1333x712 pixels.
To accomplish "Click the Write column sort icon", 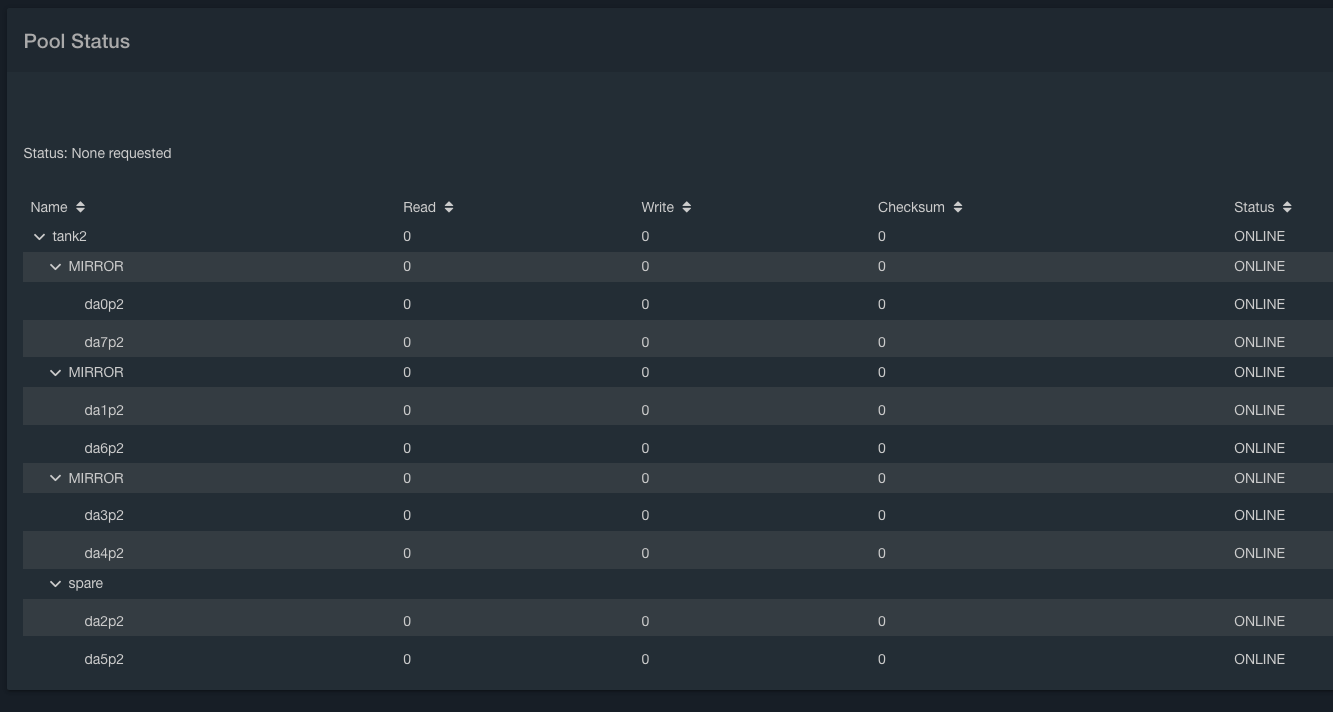I will click(687, 207).
